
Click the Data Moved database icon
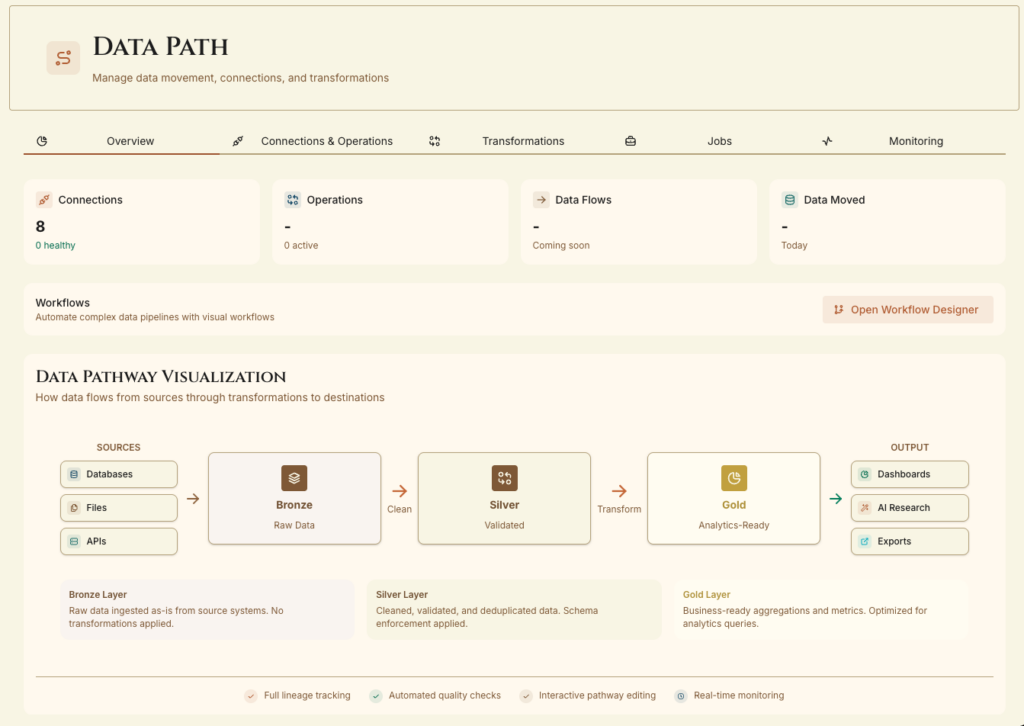790,200
